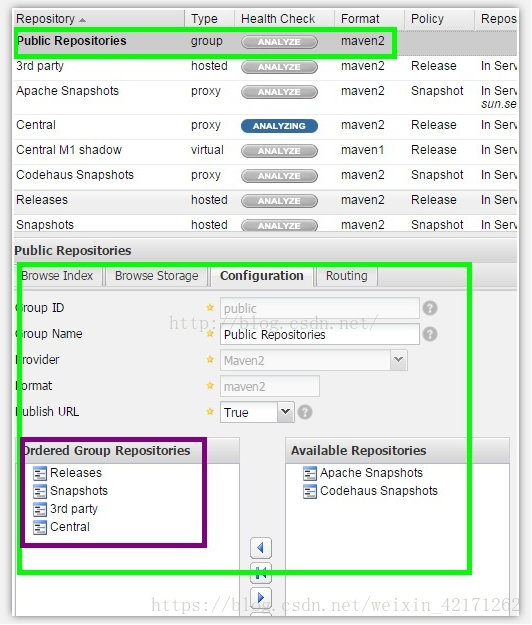The height and width of the screenshot is (625, 532).
Task: Sort by the Repository column header
Action: (x=99, y=19)
